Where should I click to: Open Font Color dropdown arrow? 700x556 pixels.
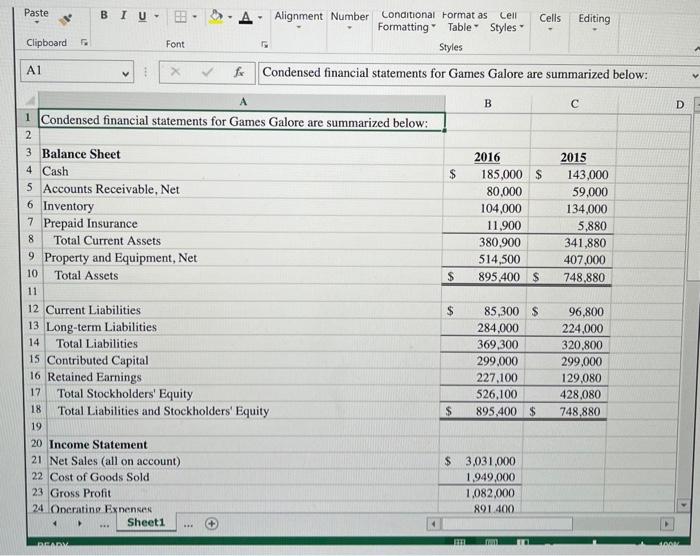(260, 18)
